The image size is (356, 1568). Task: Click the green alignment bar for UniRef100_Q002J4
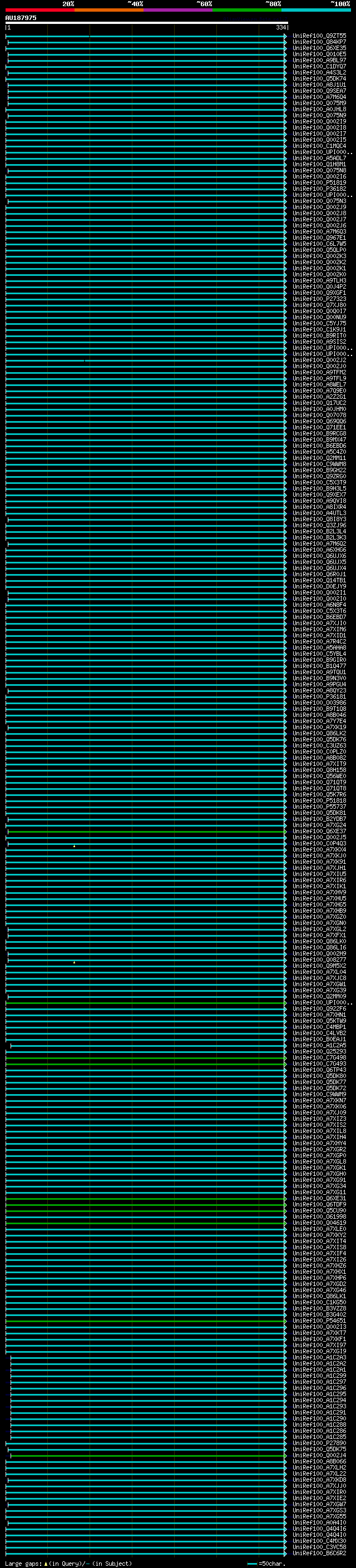coord(148,1456)
